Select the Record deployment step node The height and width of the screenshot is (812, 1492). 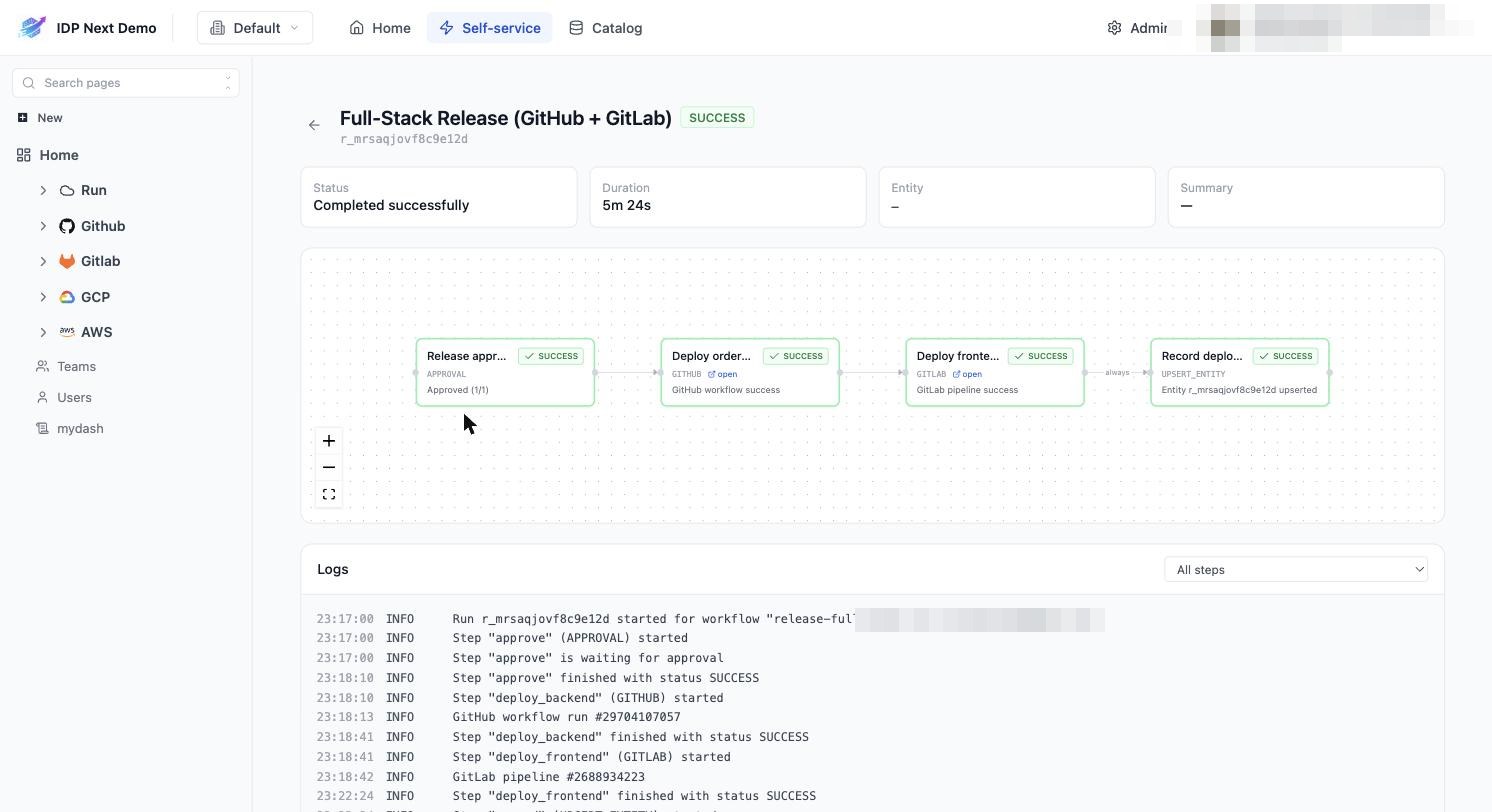click(x=1240, y=373)
